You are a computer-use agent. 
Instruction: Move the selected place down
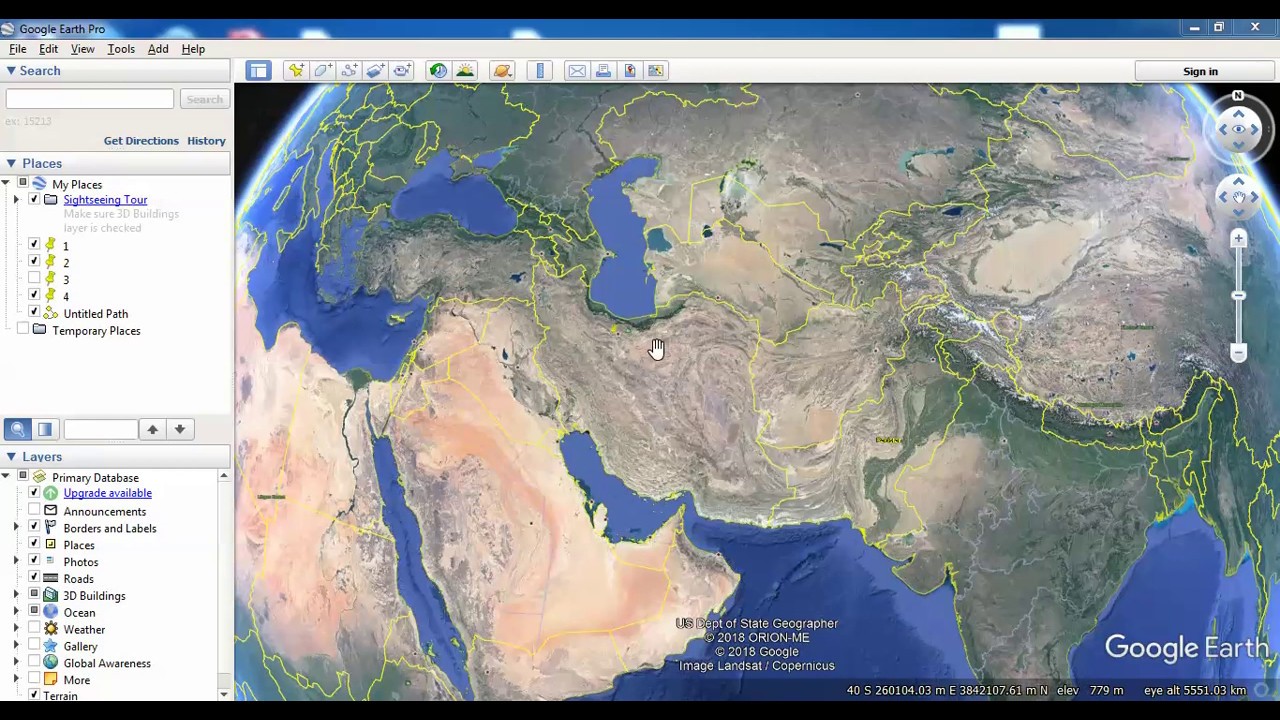(180, 429)
